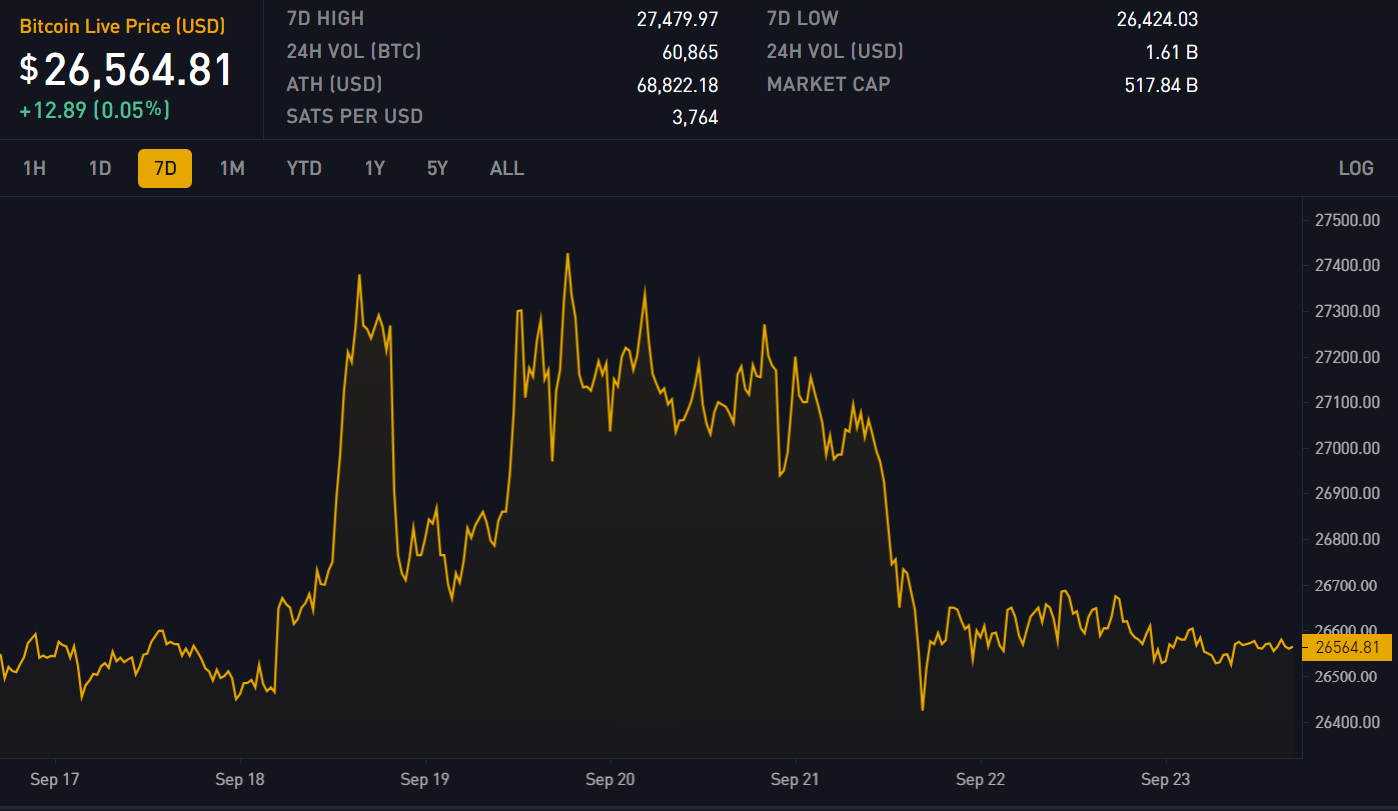Click the yellow current price tag on axis
The image size is (1398, 811).
click(x=1347, y=647)
